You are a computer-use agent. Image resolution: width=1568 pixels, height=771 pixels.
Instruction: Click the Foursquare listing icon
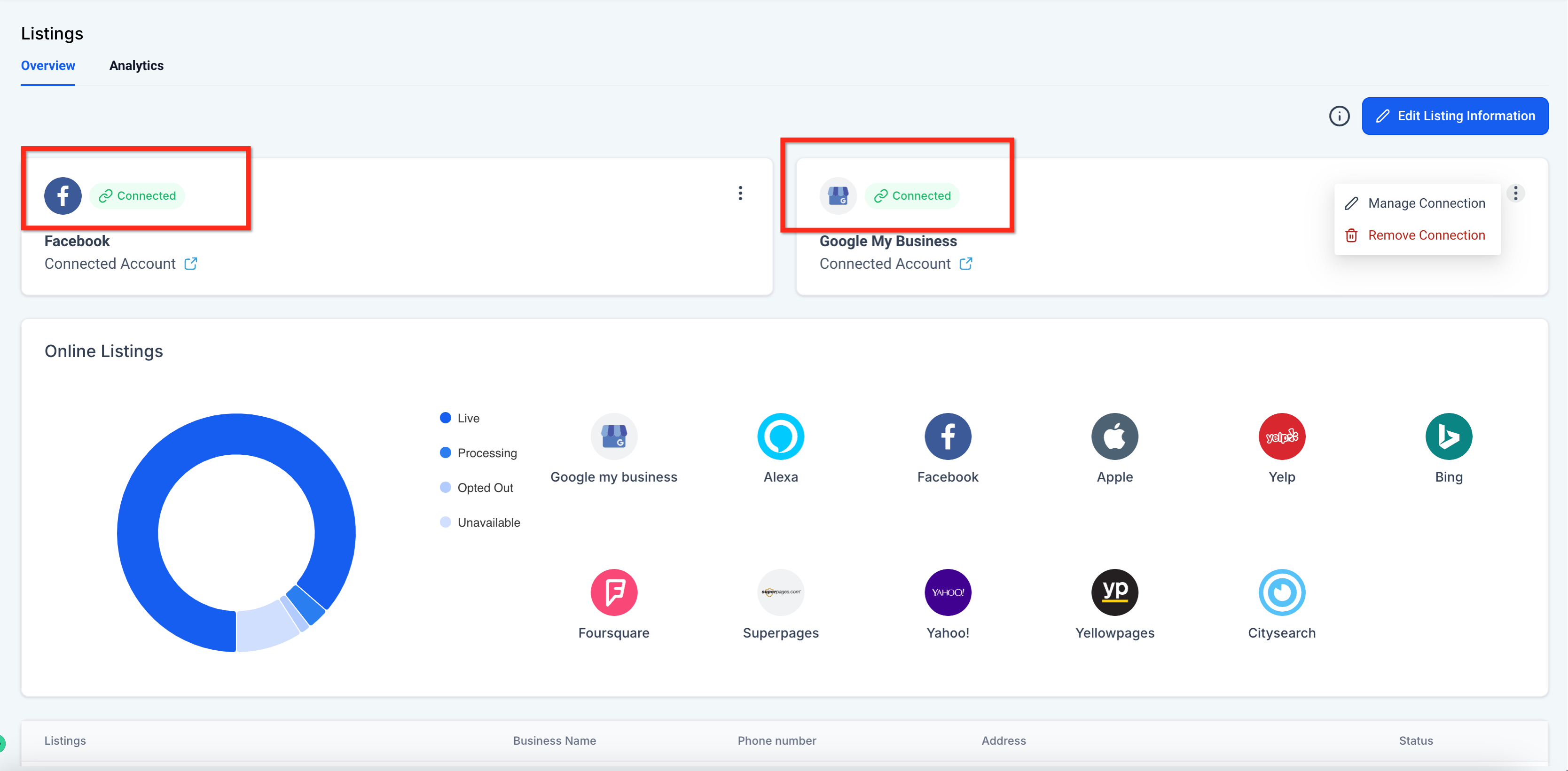[613, 592]
